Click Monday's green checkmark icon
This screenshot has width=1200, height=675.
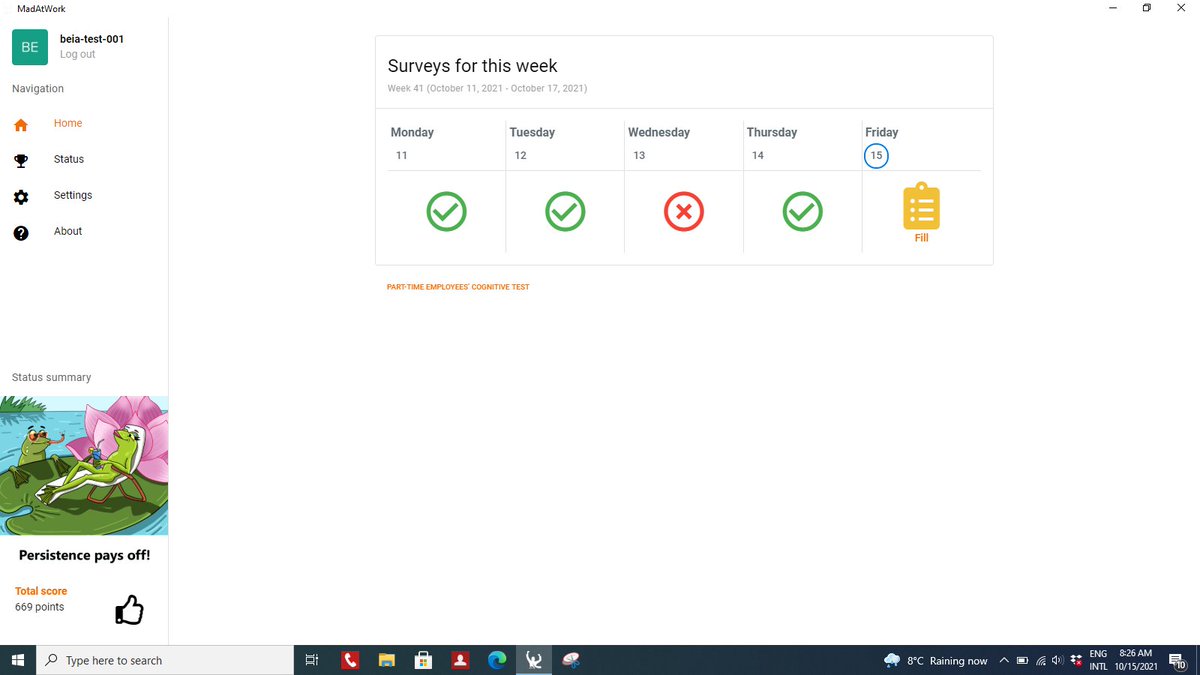[x=446, y=211]
